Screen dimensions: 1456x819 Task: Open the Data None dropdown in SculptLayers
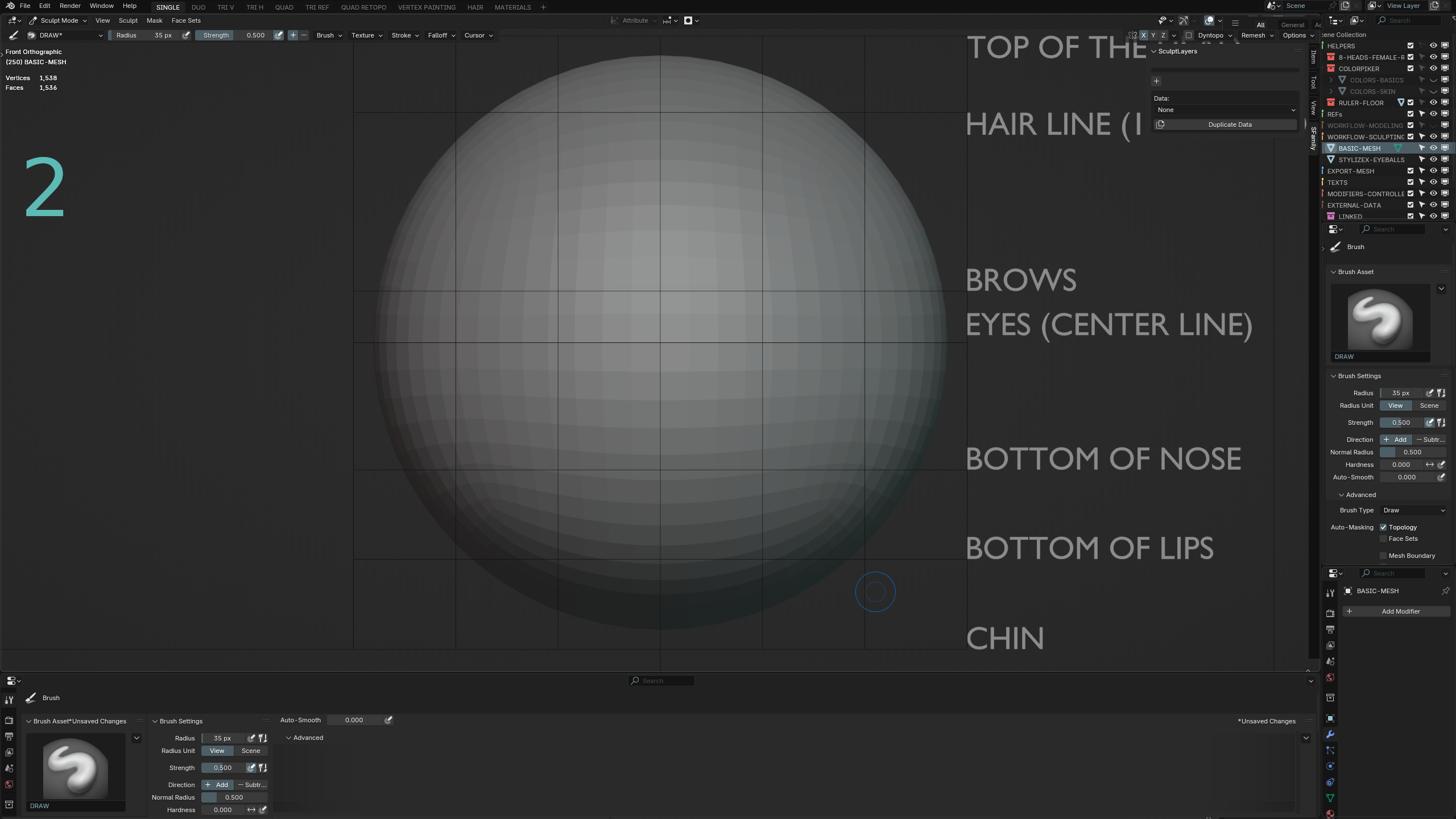point(1226,110)
